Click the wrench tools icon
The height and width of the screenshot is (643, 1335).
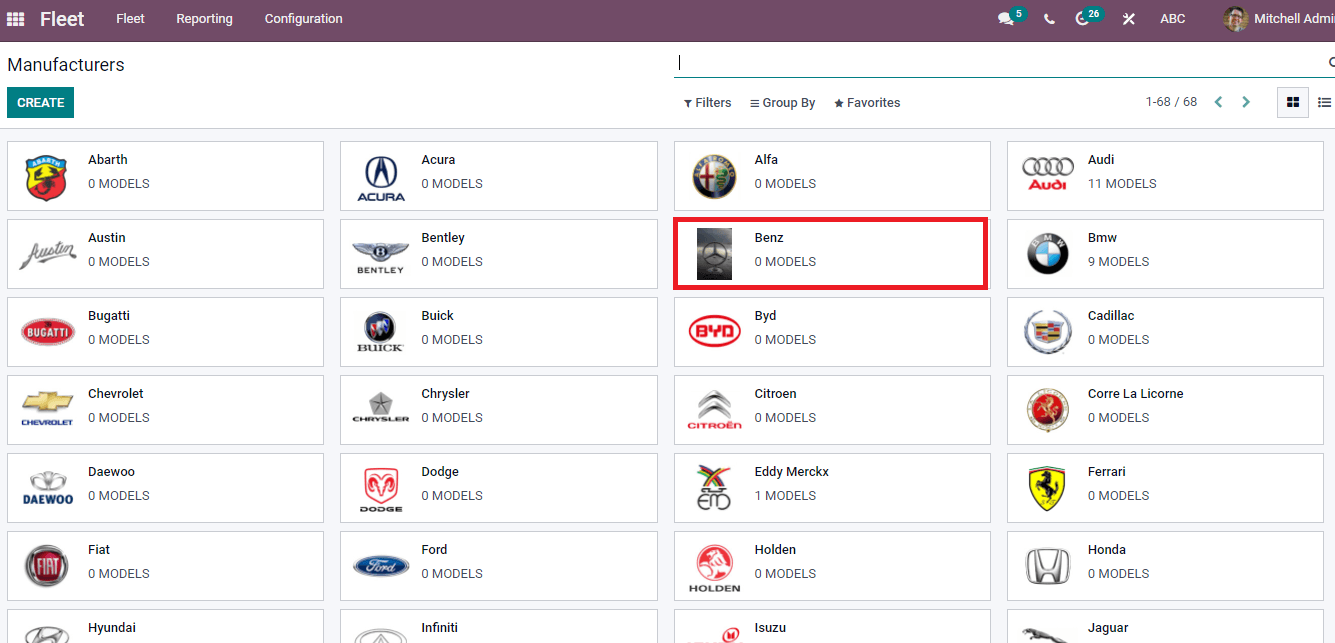[1128, 19]
